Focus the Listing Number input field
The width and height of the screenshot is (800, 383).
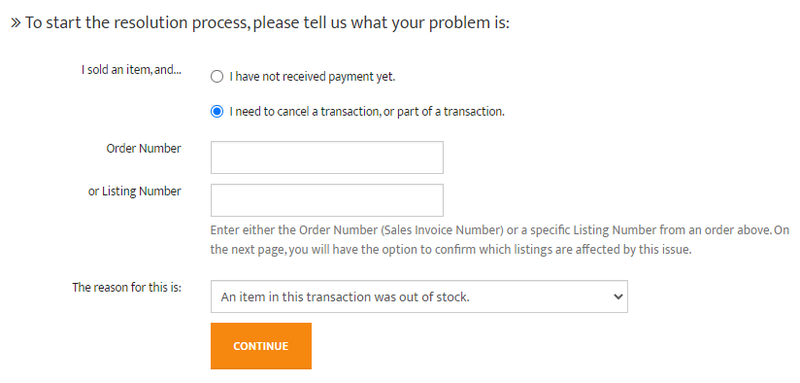pos(327,200)
